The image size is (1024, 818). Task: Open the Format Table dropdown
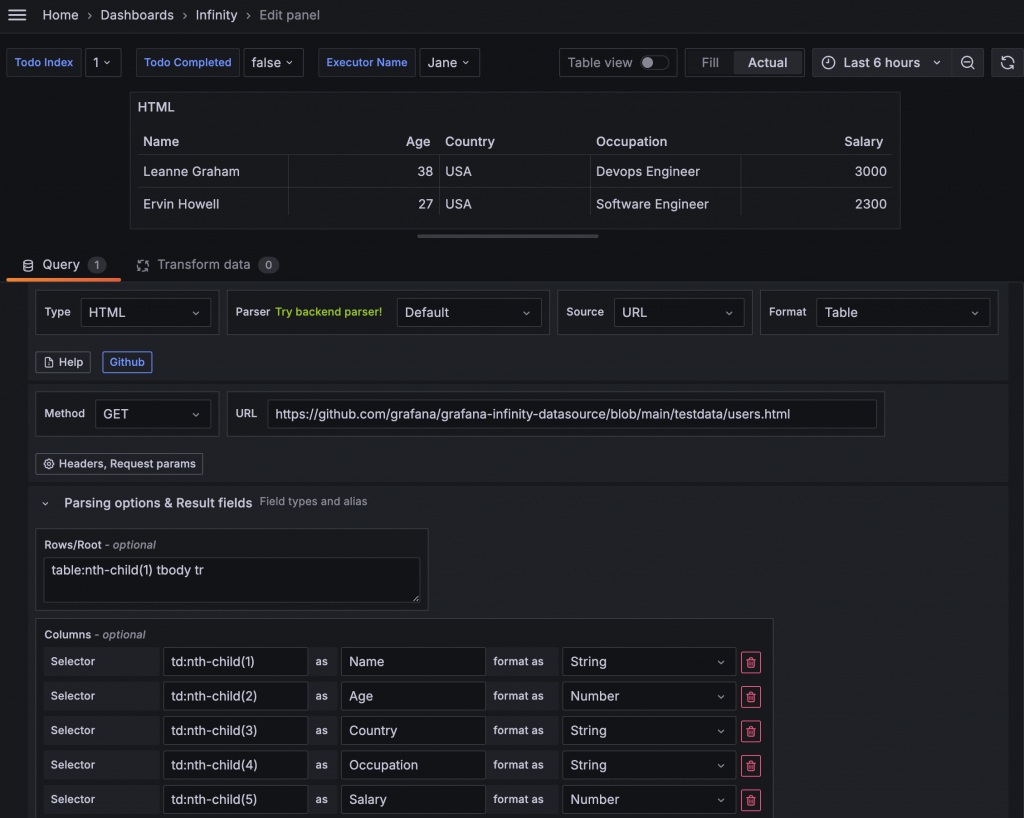[x=903, y=312]
